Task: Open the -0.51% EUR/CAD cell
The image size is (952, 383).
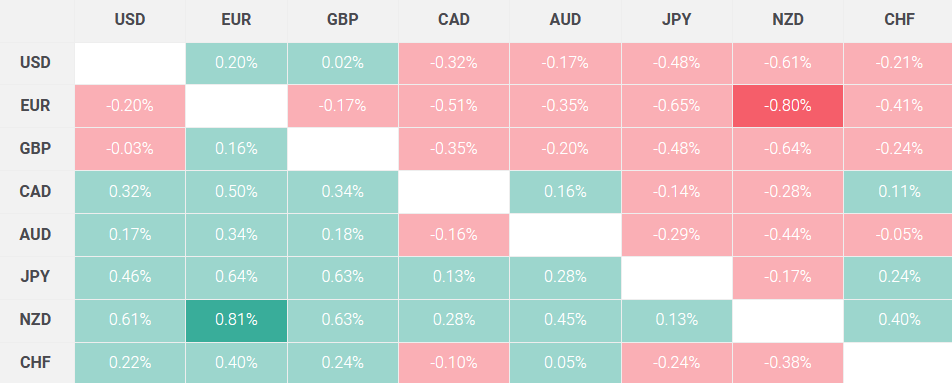Action: coord(454,106)
